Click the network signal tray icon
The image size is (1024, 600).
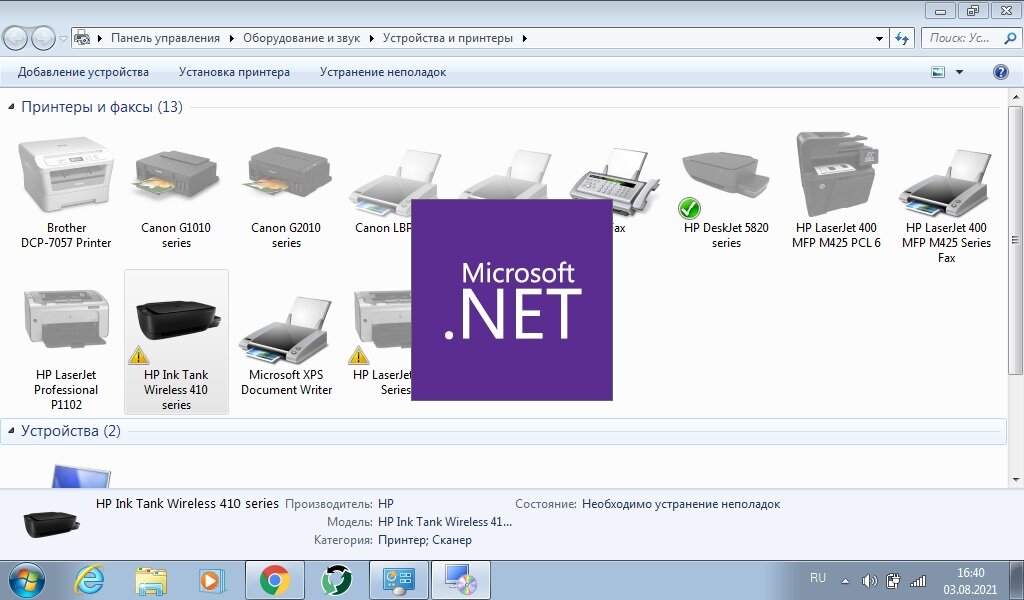(x=918, y=580)
